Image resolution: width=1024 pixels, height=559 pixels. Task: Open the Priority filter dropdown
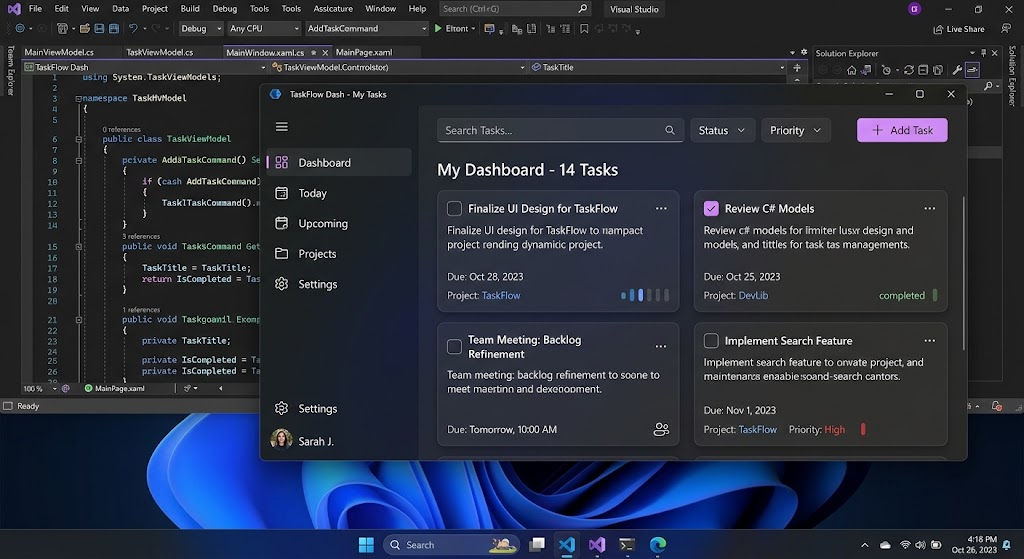click(795, 131)
